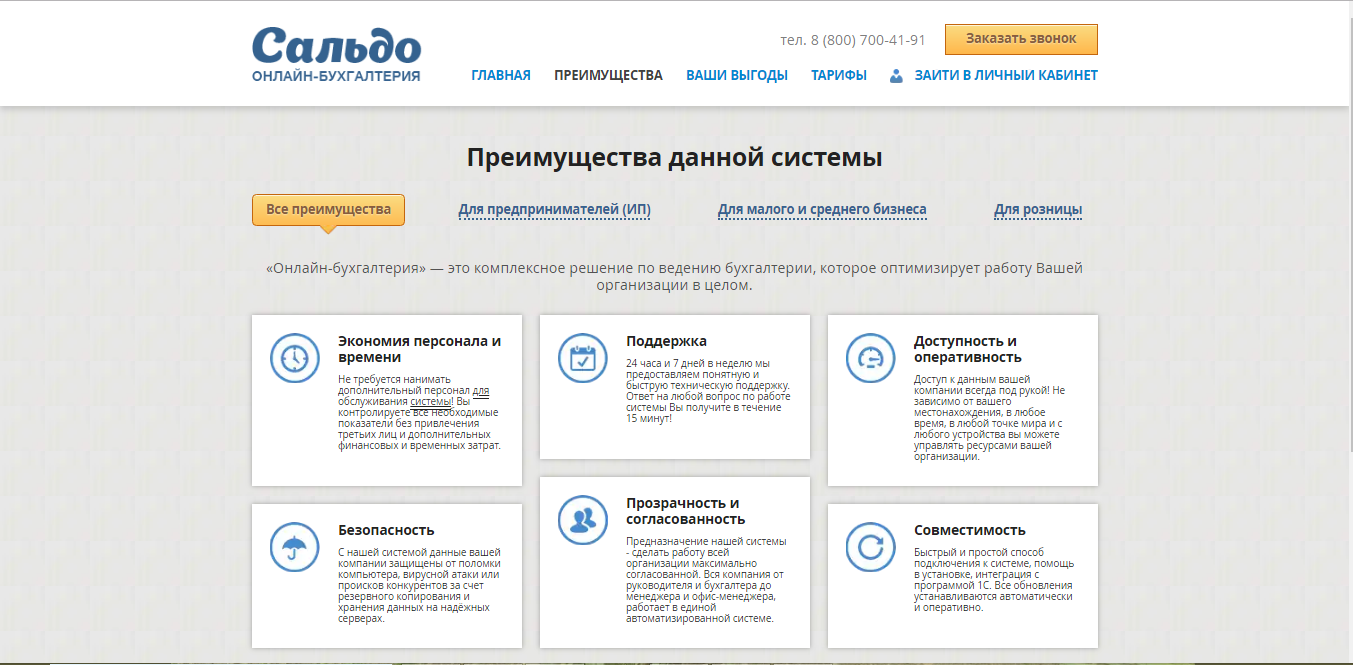Switch to Для предпринимателей (ИП) tab
This screenshot has height=665, width=1353.
pyautogui.click(x=554, y=210)
